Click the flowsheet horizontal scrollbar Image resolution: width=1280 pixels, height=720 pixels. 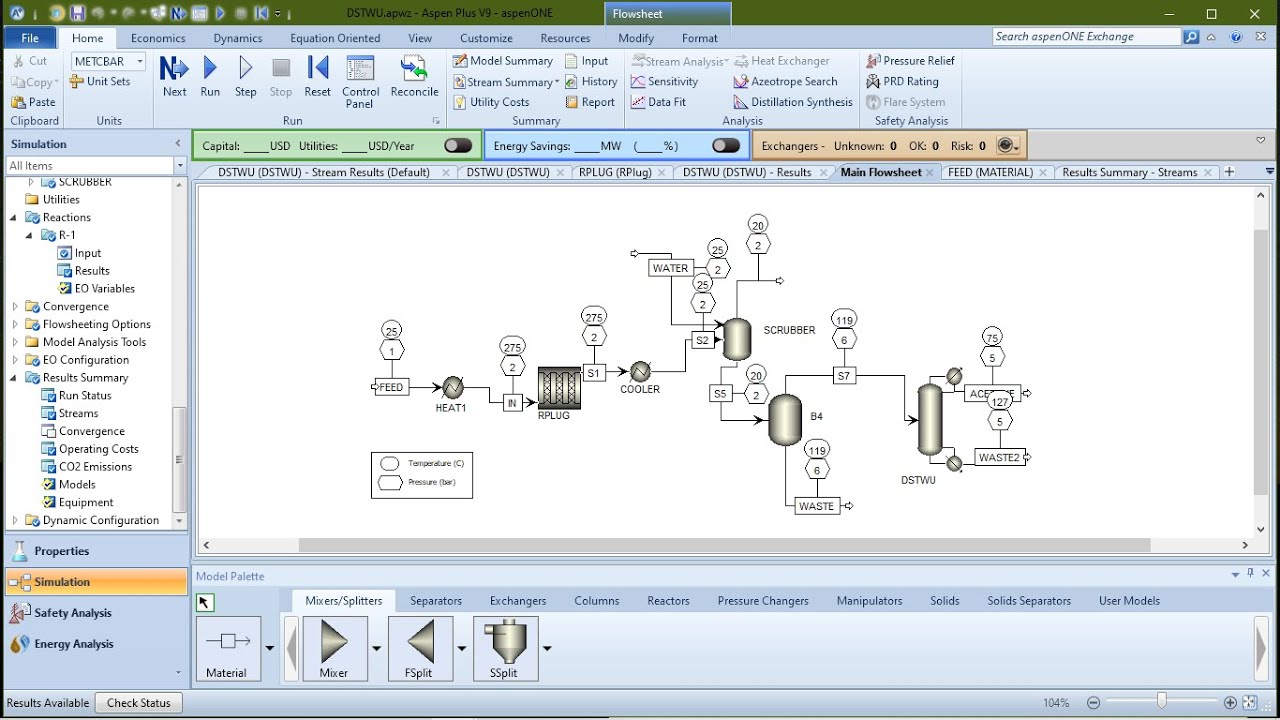click(x=724, y=545)
